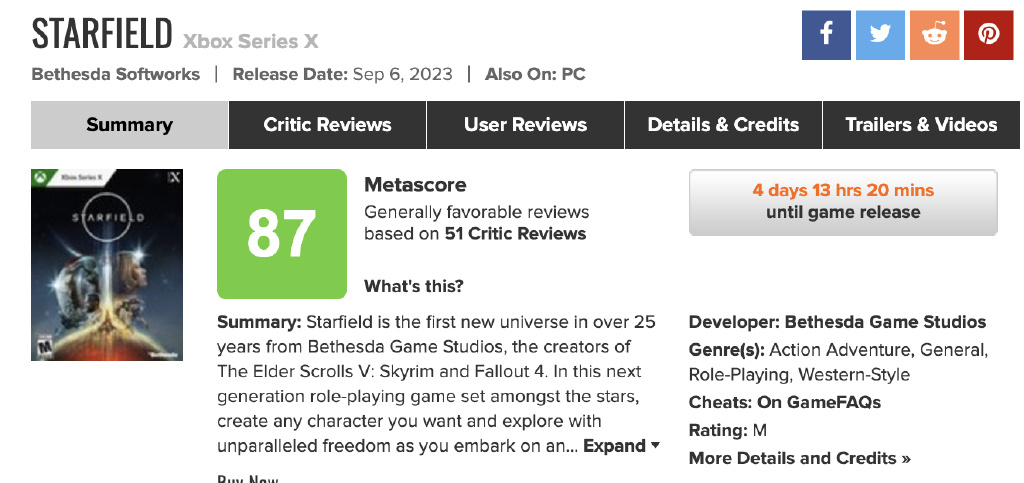Pin this page on Pinterest
Screen dimensions: 1024x483
(989, 35)
